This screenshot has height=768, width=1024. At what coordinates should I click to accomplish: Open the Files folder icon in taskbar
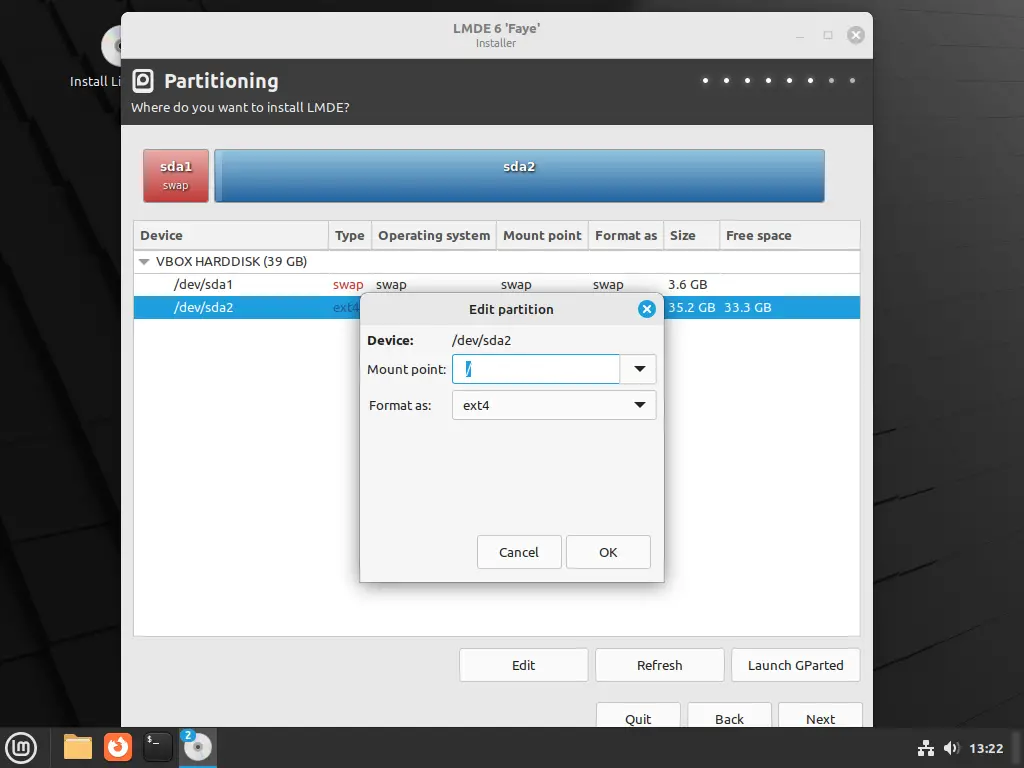pos(78,747)
